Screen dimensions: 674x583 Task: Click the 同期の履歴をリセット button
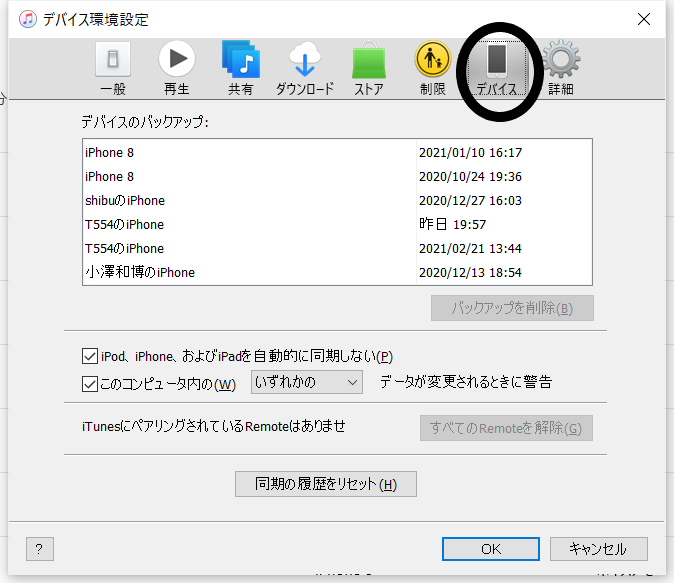tap(326, 484)
